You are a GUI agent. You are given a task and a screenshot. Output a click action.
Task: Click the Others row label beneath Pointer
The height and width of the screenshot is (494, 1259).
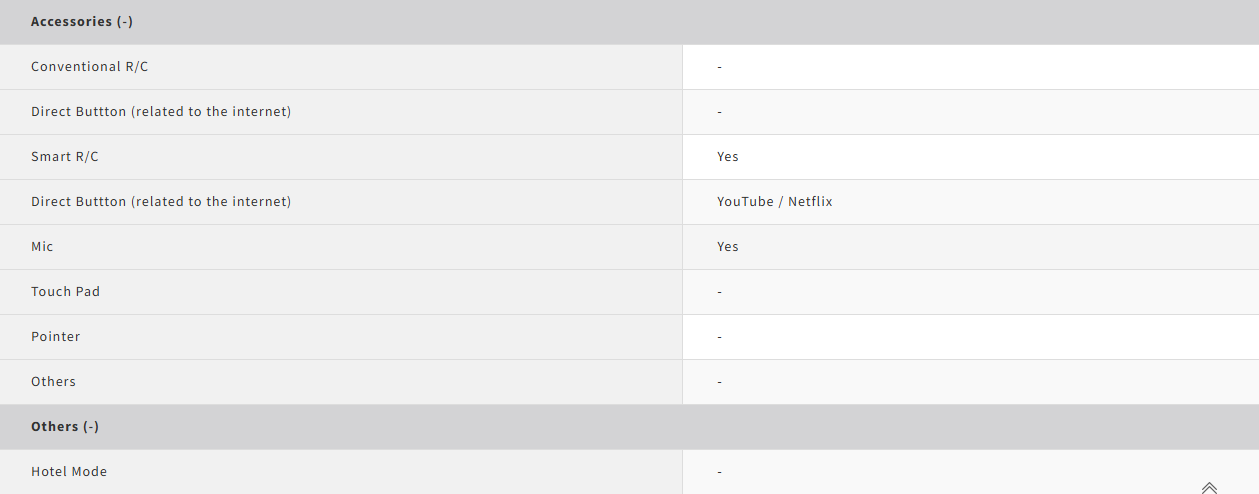coord(53,382)
